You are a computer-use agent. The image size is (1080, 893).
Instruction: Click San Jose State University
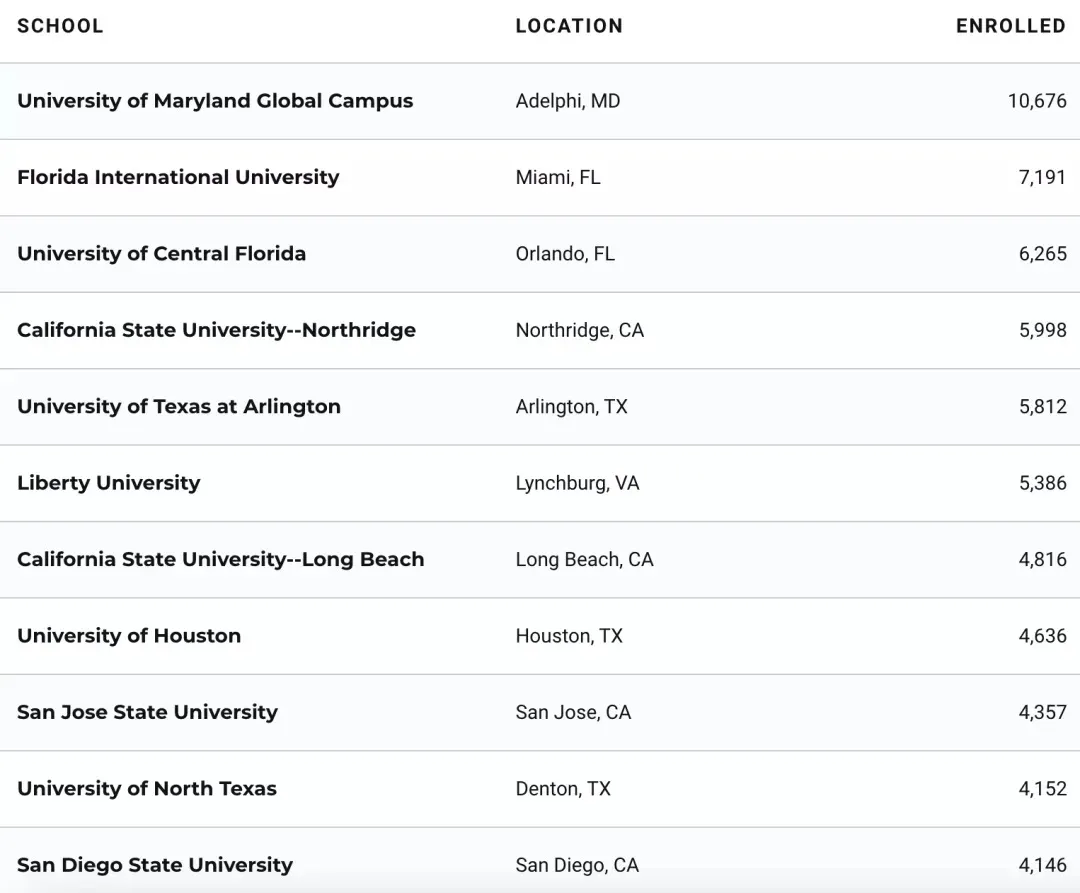(x=147, y=713)
